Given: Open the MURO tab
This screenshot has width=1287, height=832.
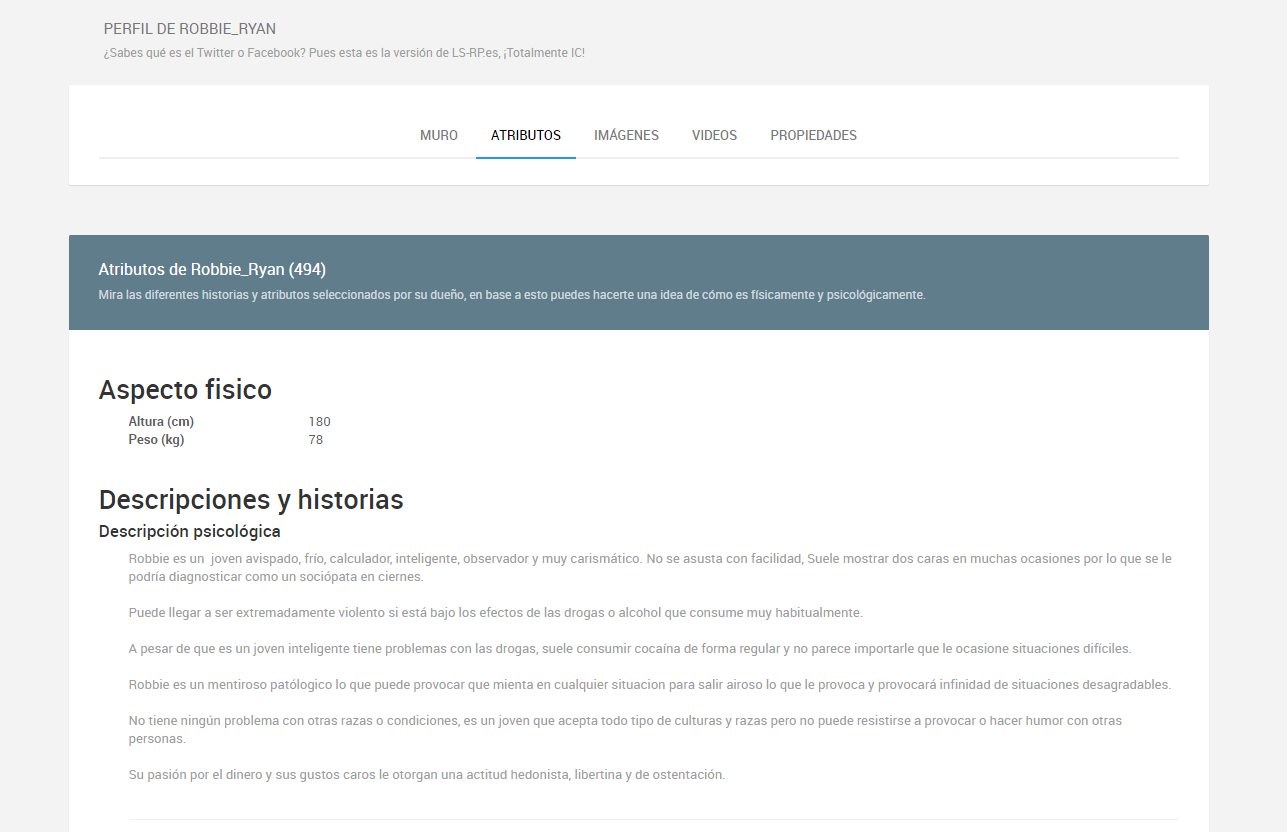Looking at the screenshot, I should [439, 136].
